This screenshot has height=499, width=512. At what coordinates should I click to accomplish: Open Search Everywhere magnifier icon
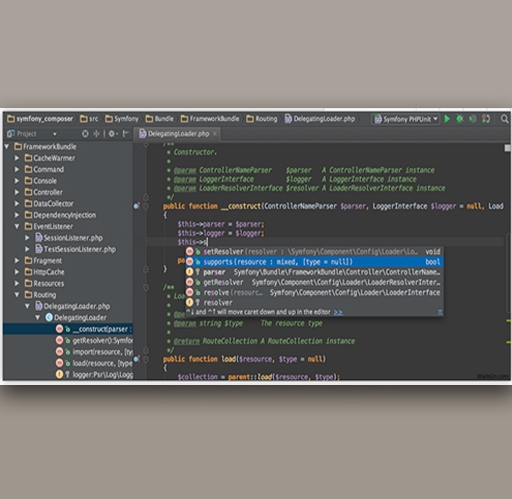(504, 119)
